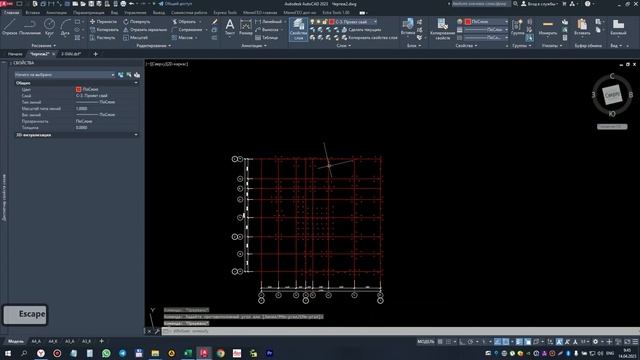
Task: Toggle lineweight display in status bar
Action: pos(519,342)
